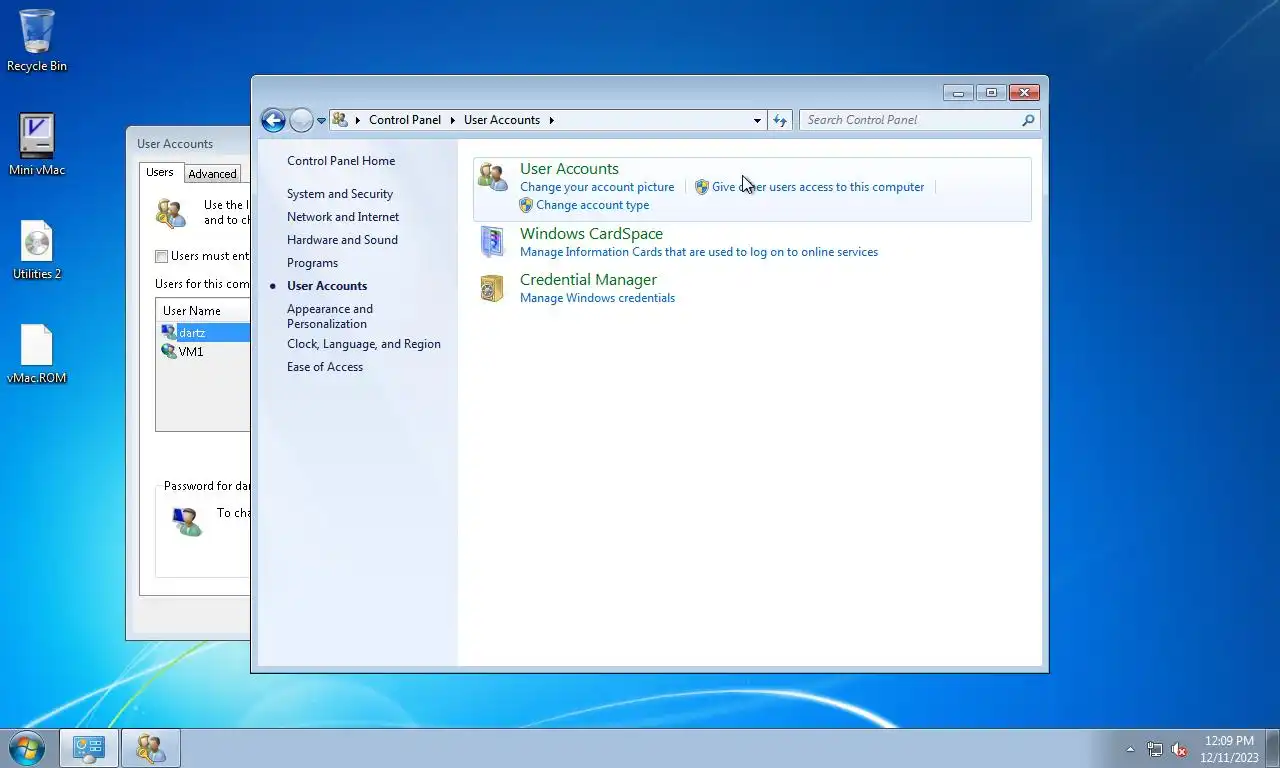Image resolution: width=1280 pixels, height=768 pixels.
Task: Click Manage Windows credentials link
Action: (x=597, y=298)
